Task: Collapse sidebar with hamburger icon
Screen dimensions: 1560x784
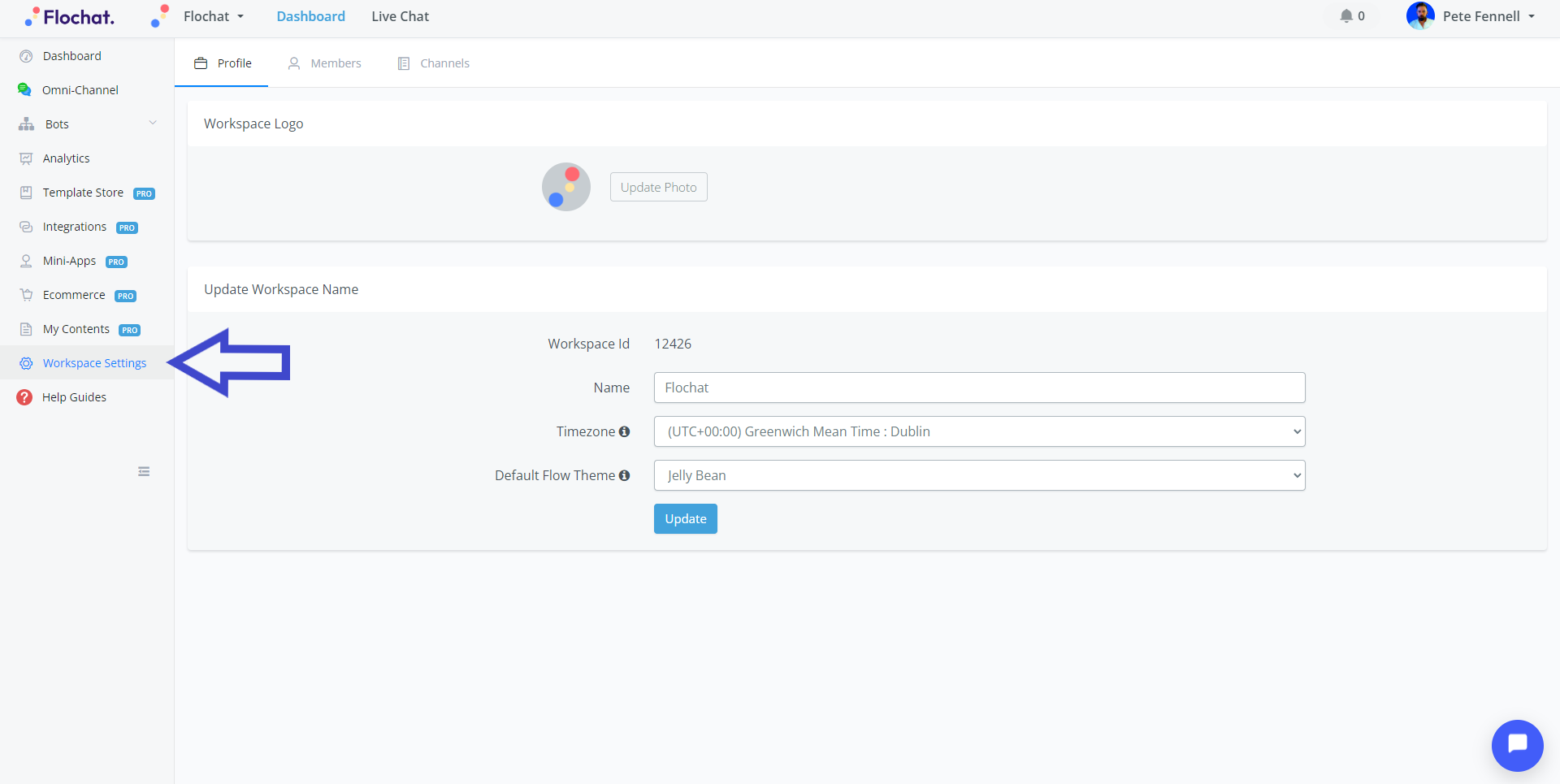Action: tap(144, 471)
